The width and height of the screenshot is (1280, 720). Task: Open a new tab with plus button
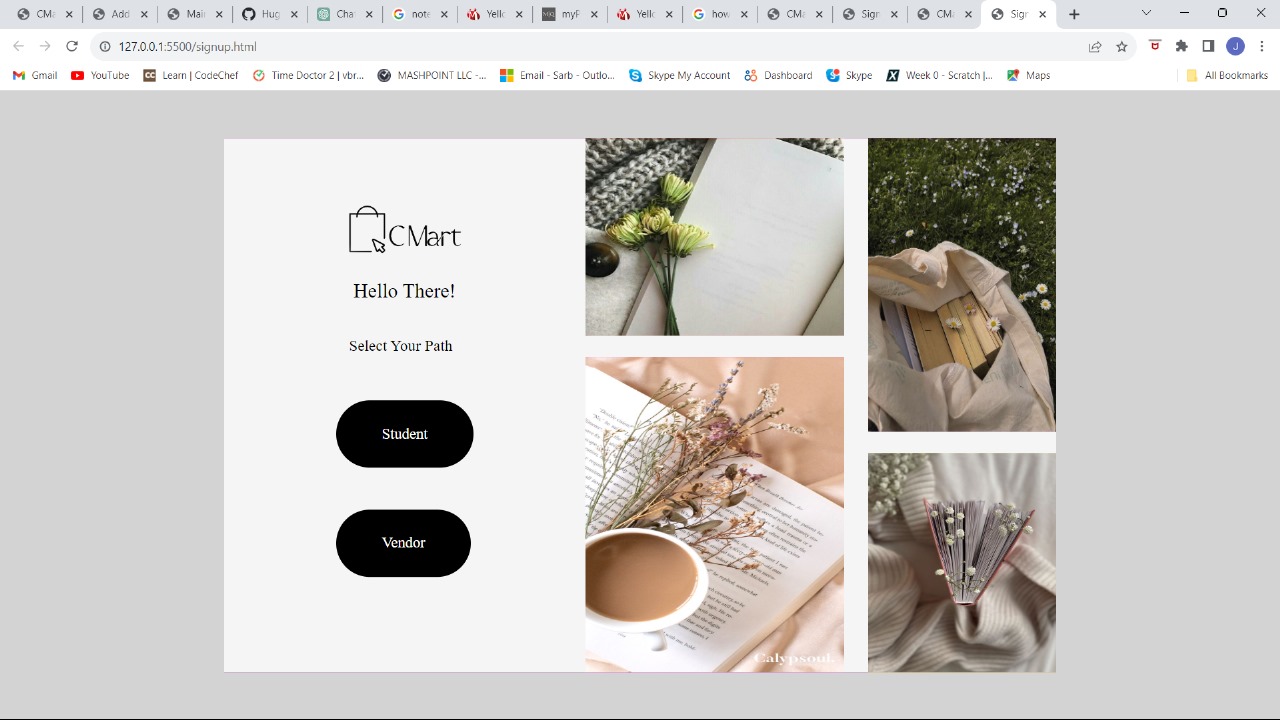(x=1074, y=14)
